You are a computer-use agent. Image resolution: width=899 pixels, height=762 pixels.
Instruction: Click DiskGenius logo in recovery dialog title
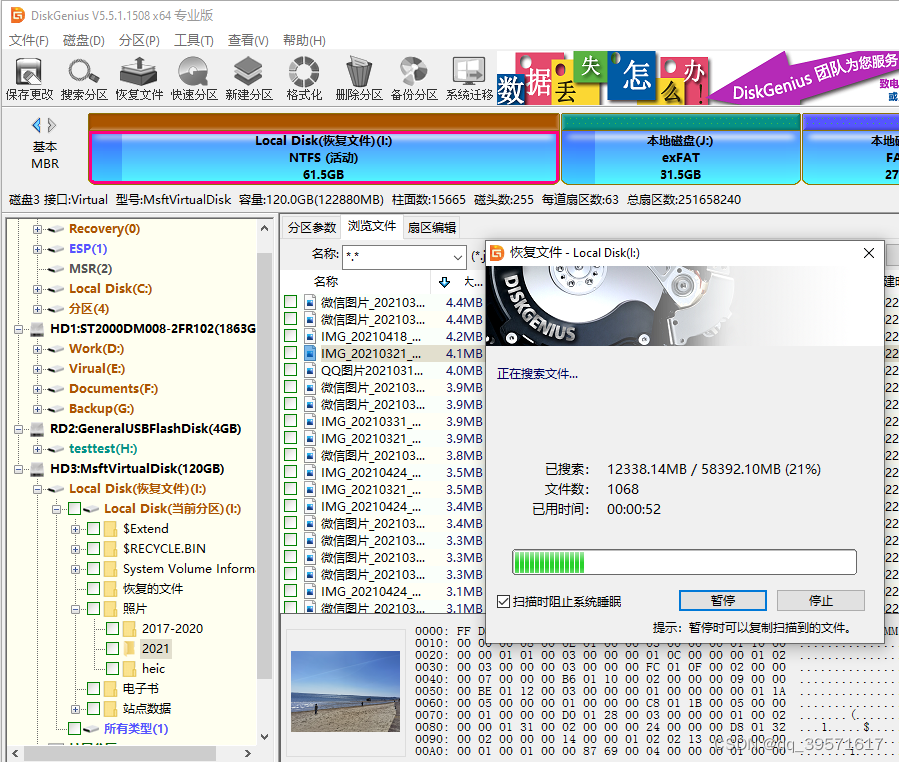tap(497, 253)
